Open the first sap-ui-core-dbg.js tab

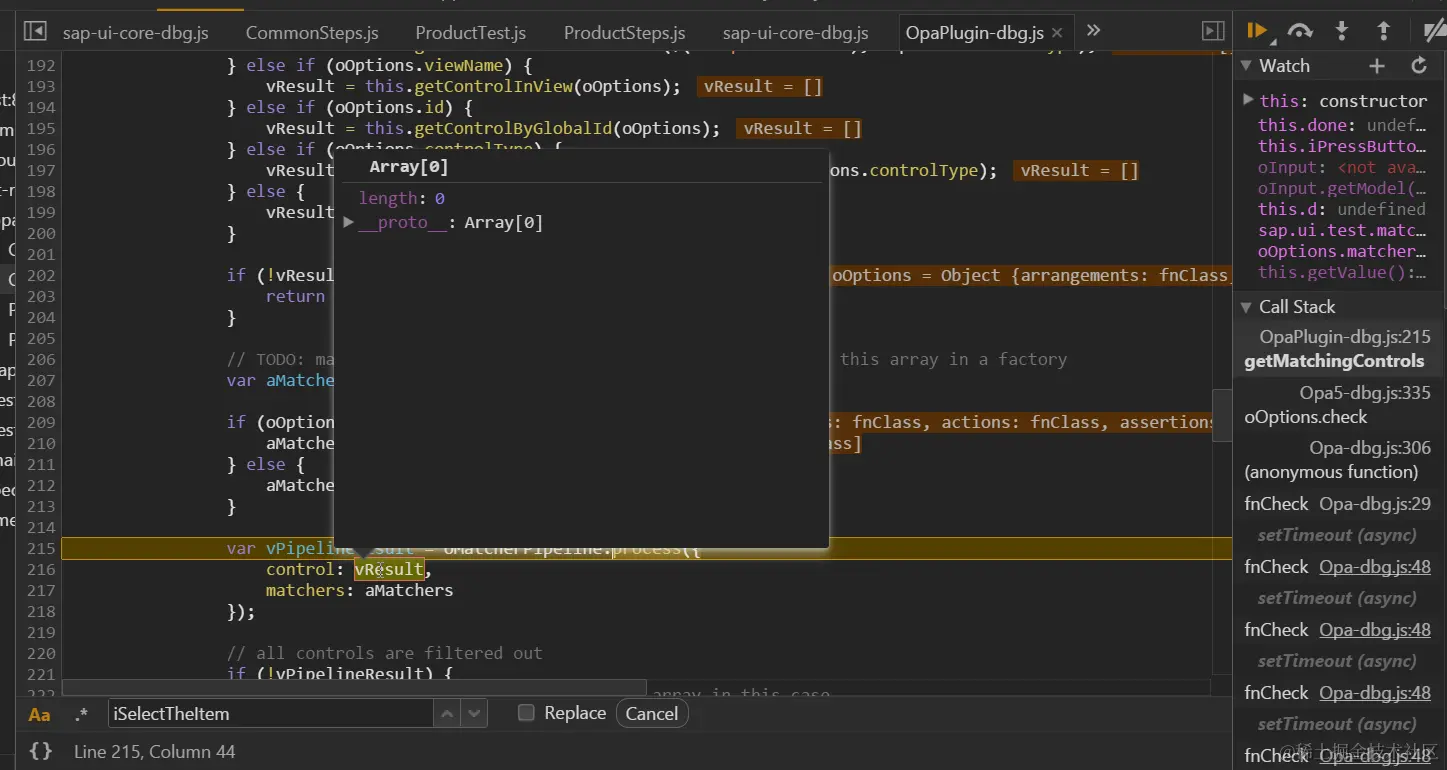coord(136,33)
